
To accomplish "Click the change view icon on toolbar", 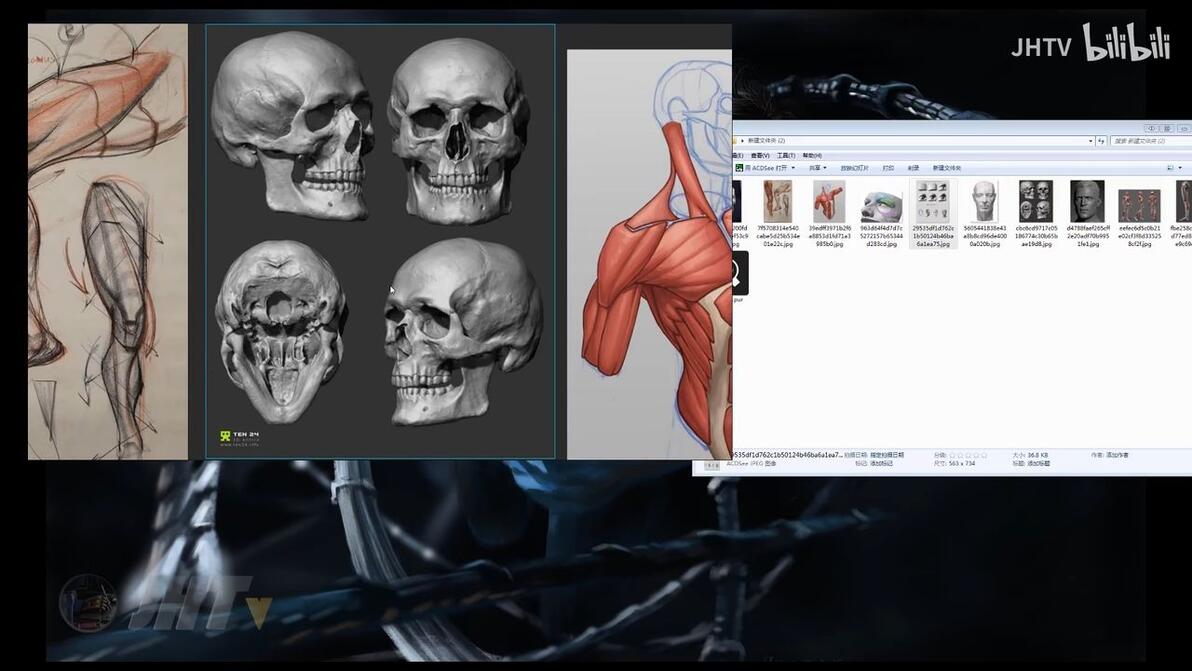I will pyautogui.click(x=1171, y=167).
